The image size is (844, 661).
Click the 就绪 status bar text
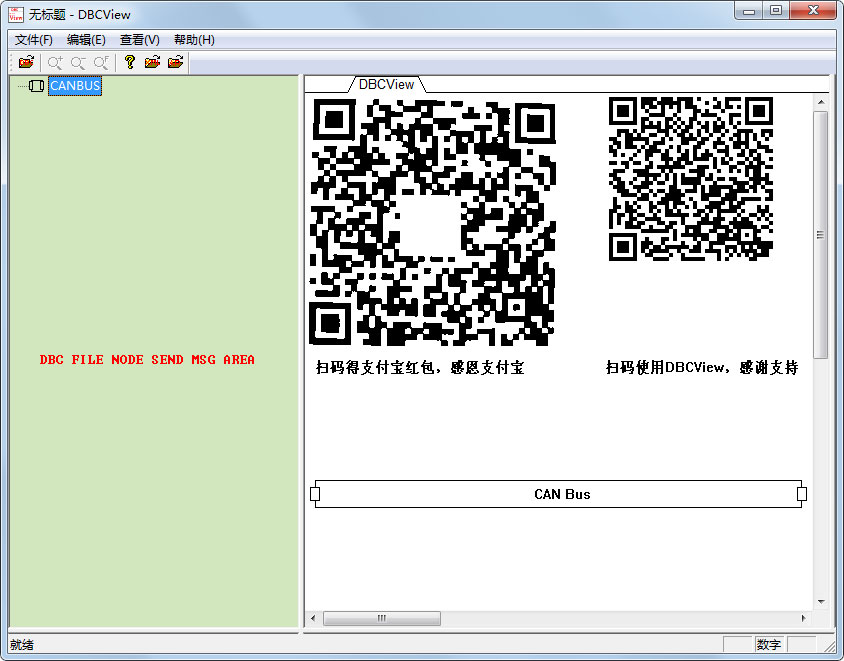22,644
